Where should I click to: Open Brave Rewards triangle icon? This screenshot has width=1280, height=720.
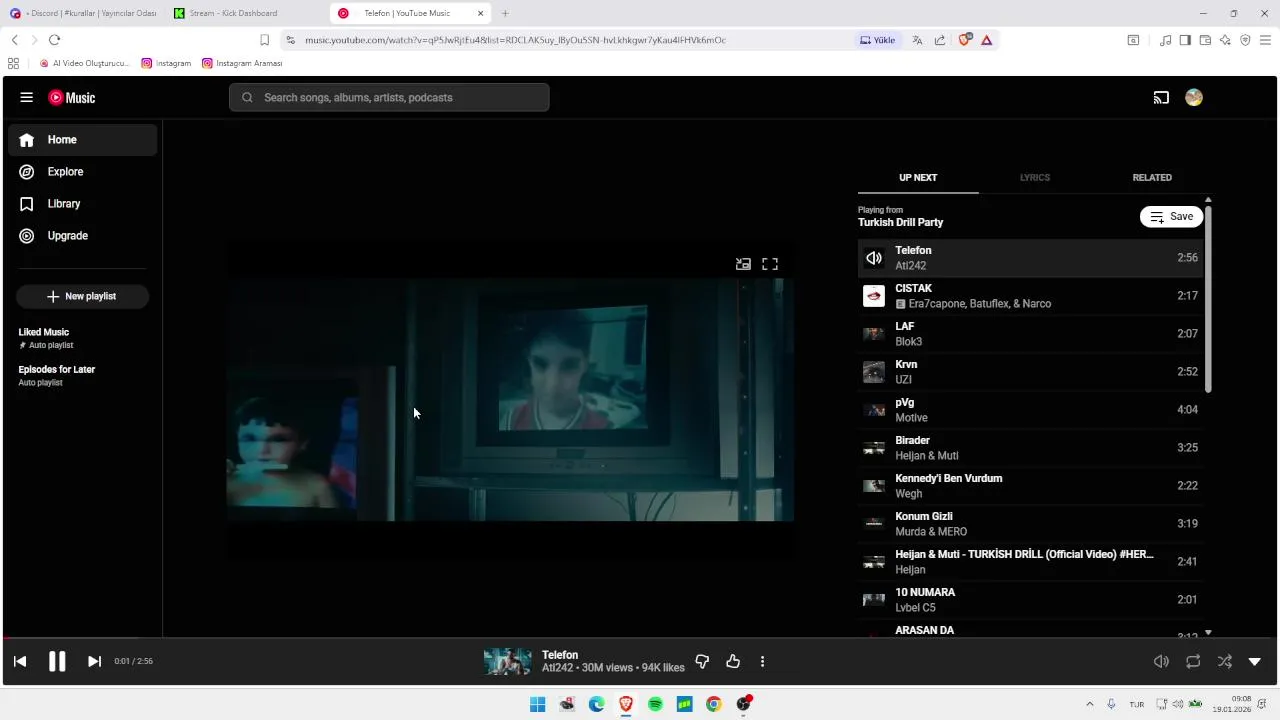click(986, 40)
